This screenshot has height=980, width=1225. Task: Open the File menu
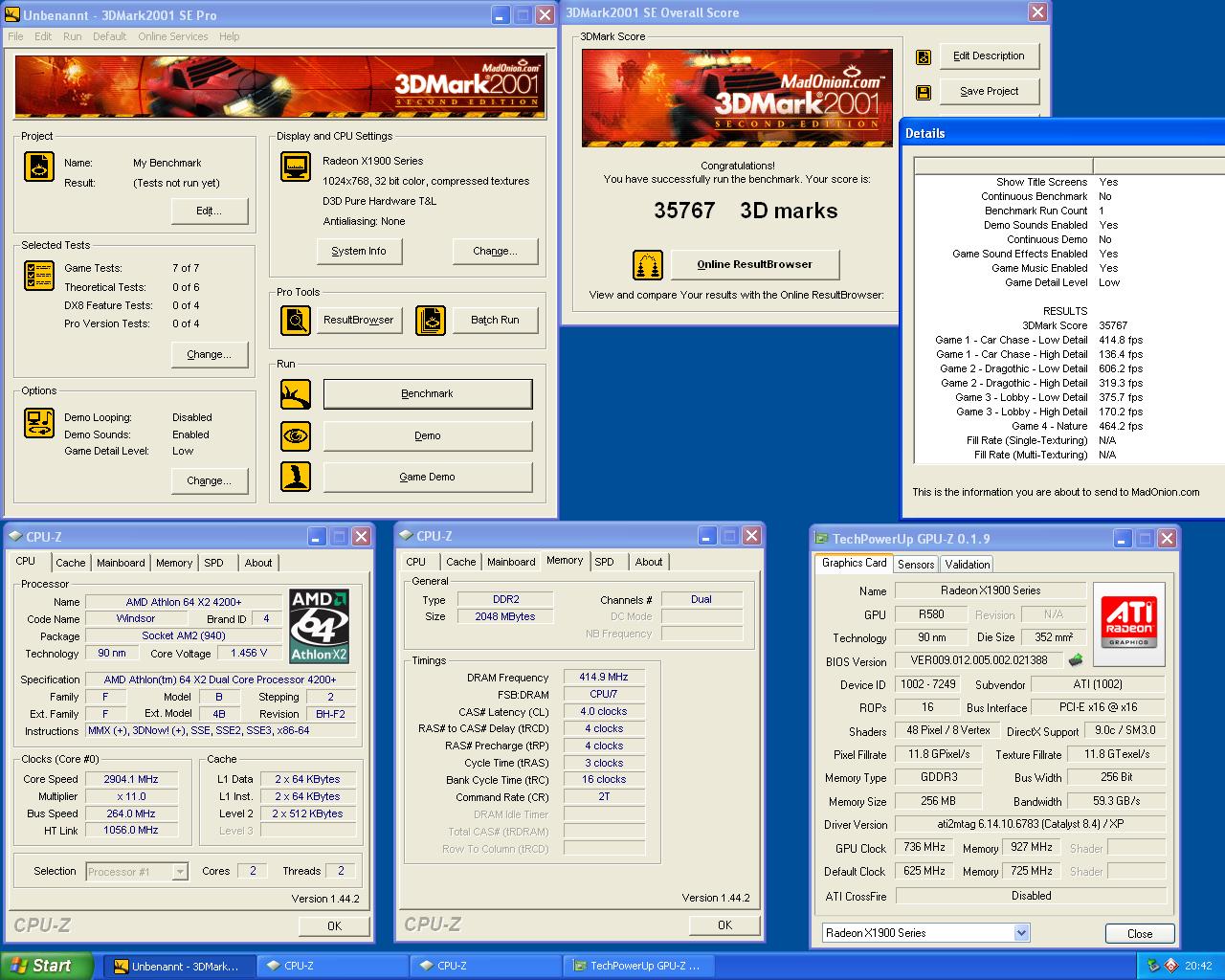(15, 36)
